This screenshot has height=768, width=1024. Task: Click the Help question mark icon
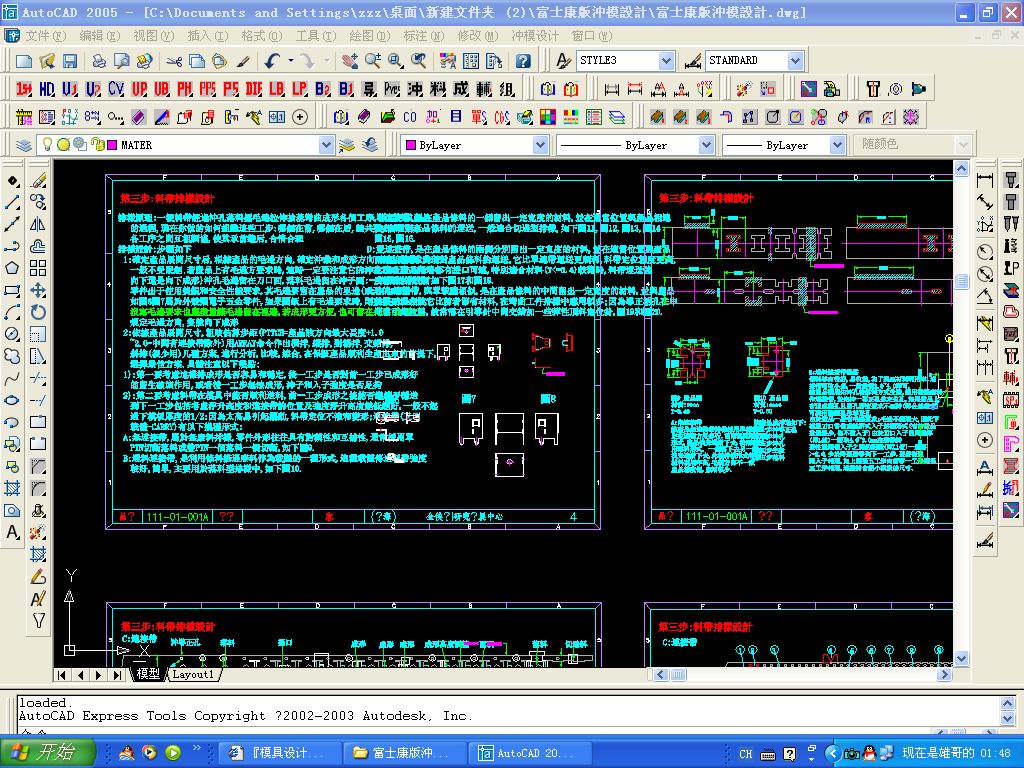coord(522,61)
